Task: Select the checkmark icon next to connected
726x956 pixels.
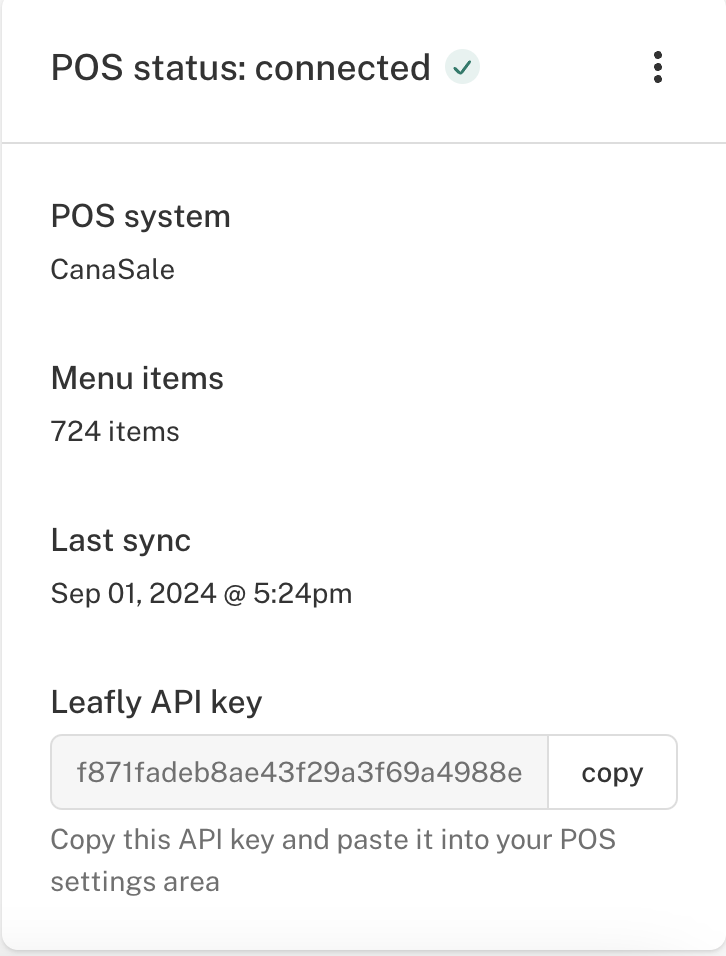Action: coord(462,68)
